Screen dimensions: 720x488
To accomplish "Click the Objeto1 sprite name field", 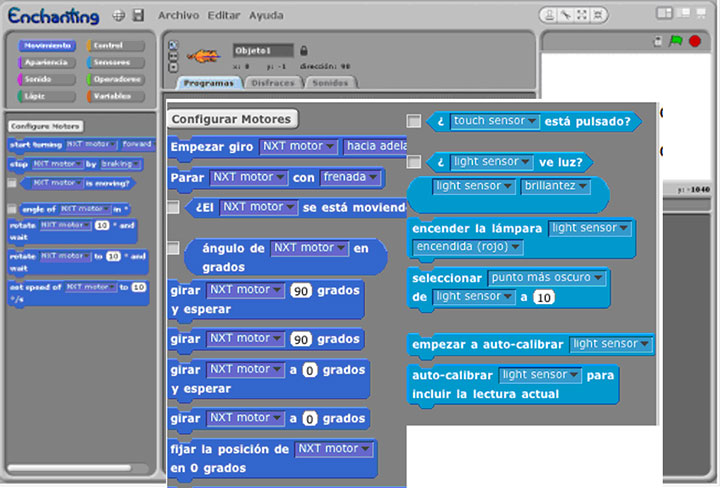I will (262, 50).
